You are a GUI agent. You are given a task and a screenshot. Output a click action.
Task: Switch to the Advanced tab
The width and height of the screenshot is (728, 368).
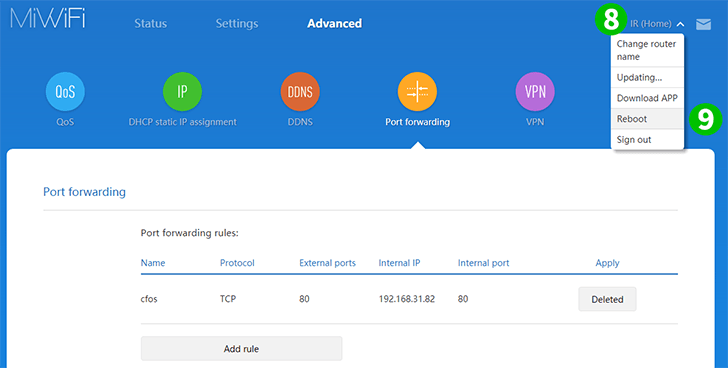[334, 24]
